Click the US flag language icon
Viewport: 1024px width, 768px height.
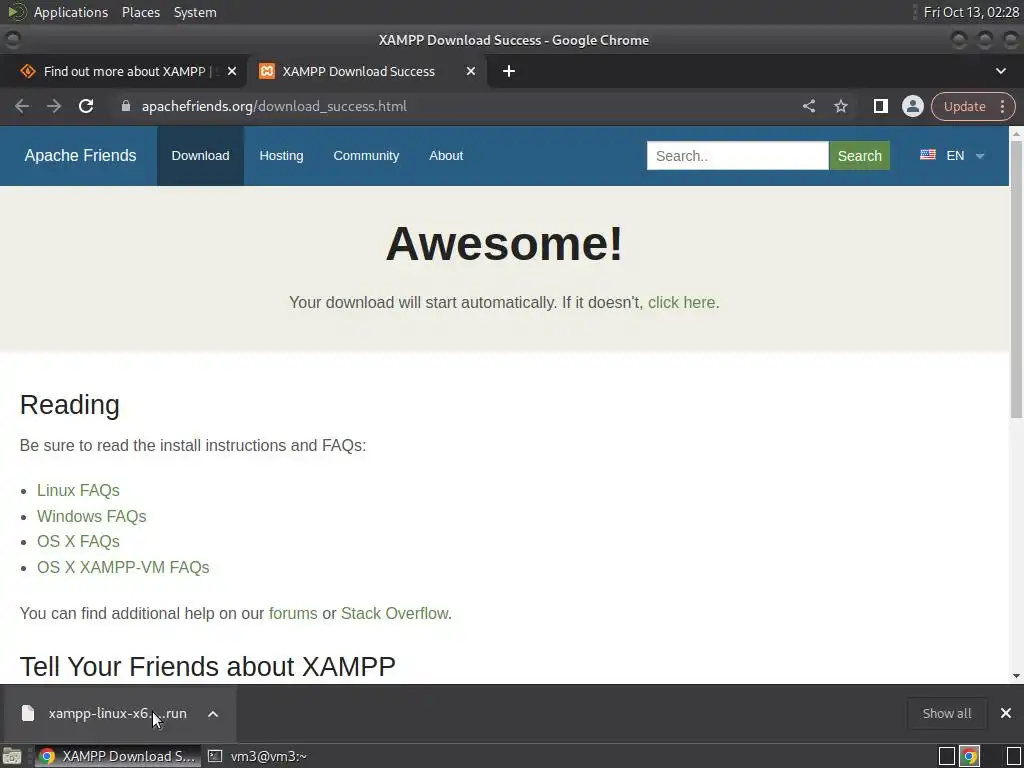pyautogui.click(x=927, y=155)
